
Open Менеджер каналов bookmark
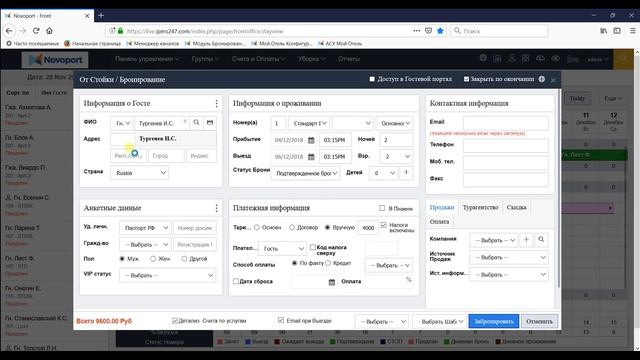[153, 43]
